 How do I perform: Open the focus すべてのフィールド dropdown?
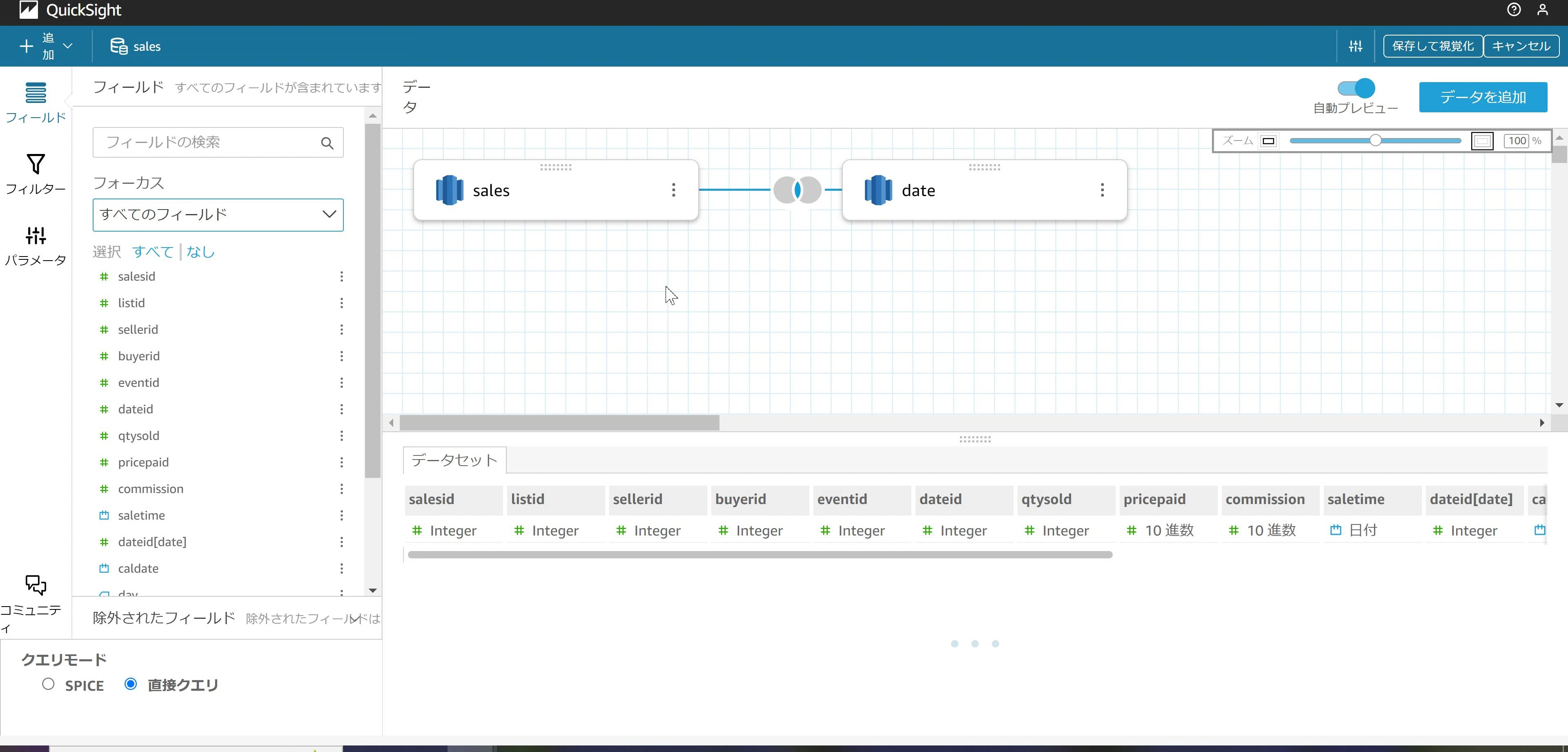[218, 214]
